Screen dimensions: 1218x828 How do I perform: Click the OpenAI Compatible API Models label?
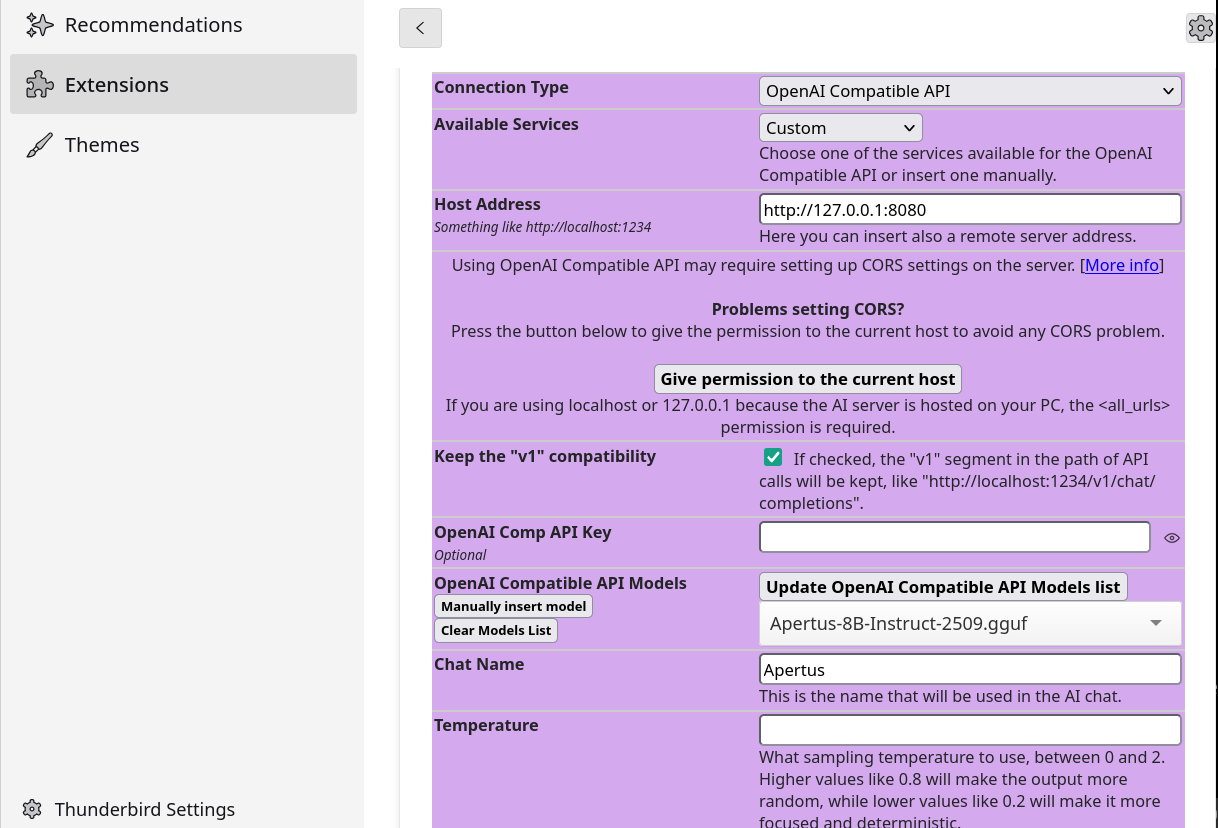(x=560, y=583)
